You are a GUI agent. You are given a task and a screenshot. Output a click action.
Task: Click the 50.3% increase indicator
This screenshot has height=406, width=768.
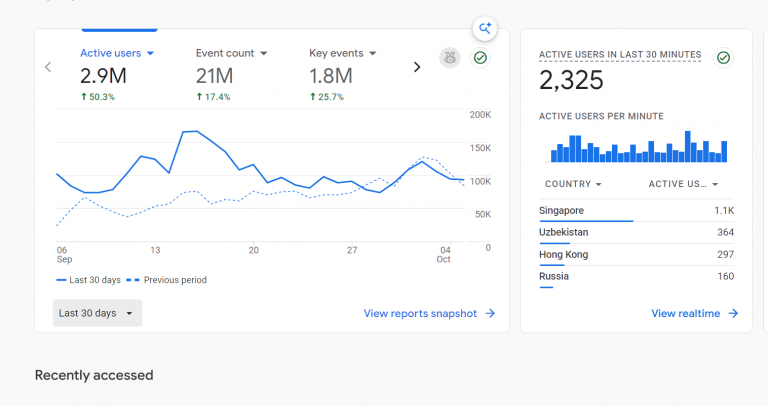97,97
